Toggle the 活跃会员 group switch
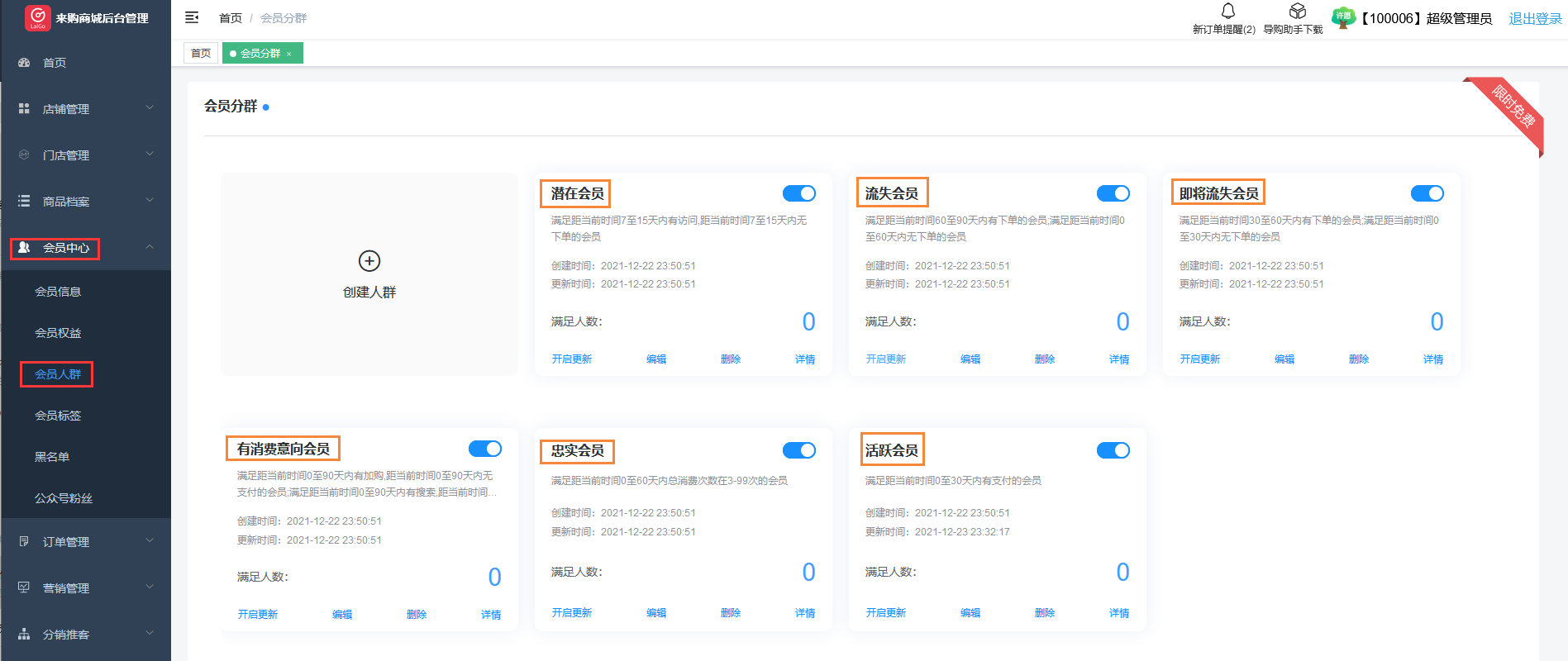The width and height of the screenshot is (1568, 661). point(1113,450)
